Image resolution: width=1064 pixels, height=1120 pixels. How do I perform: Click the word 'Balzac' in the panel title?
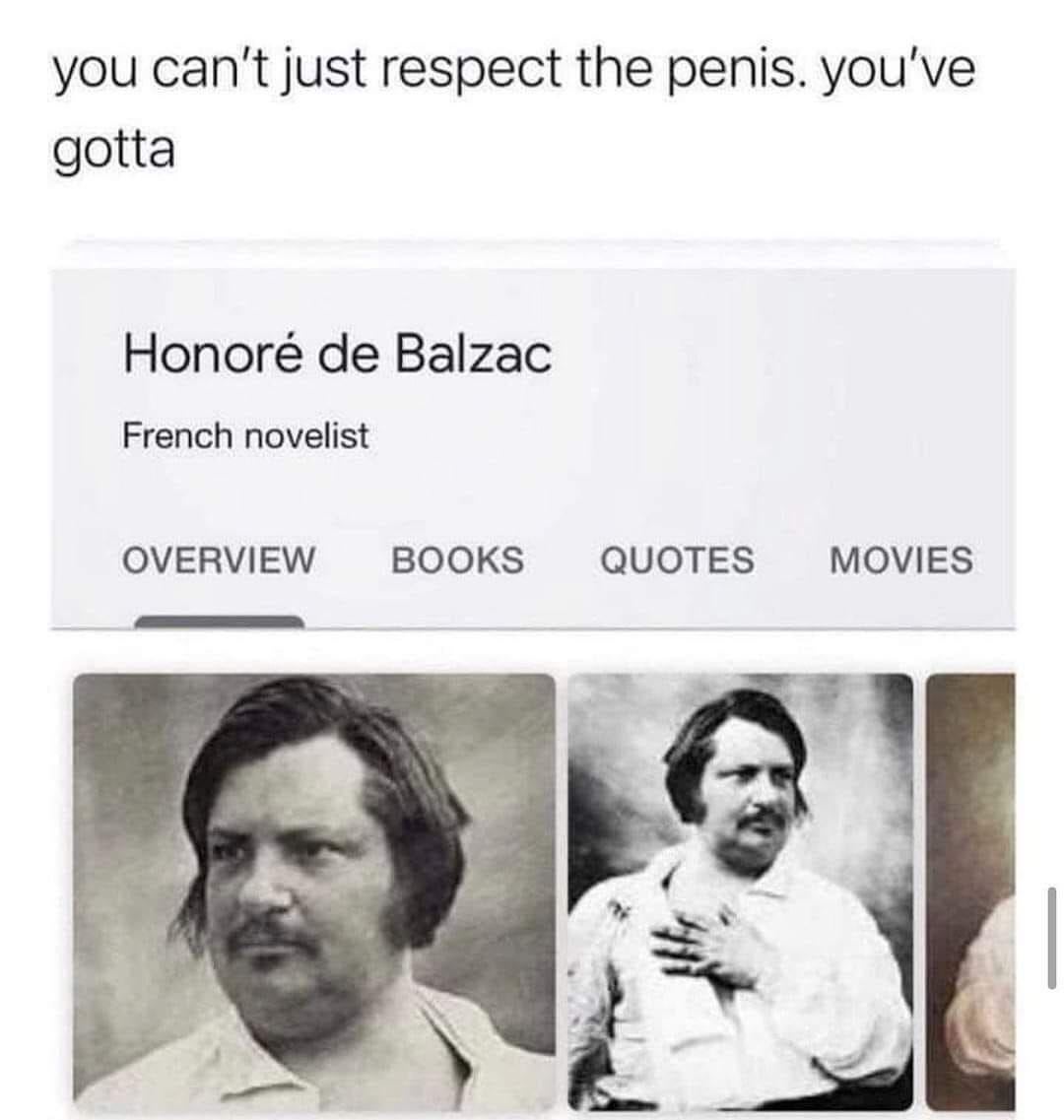coord(474,355)
